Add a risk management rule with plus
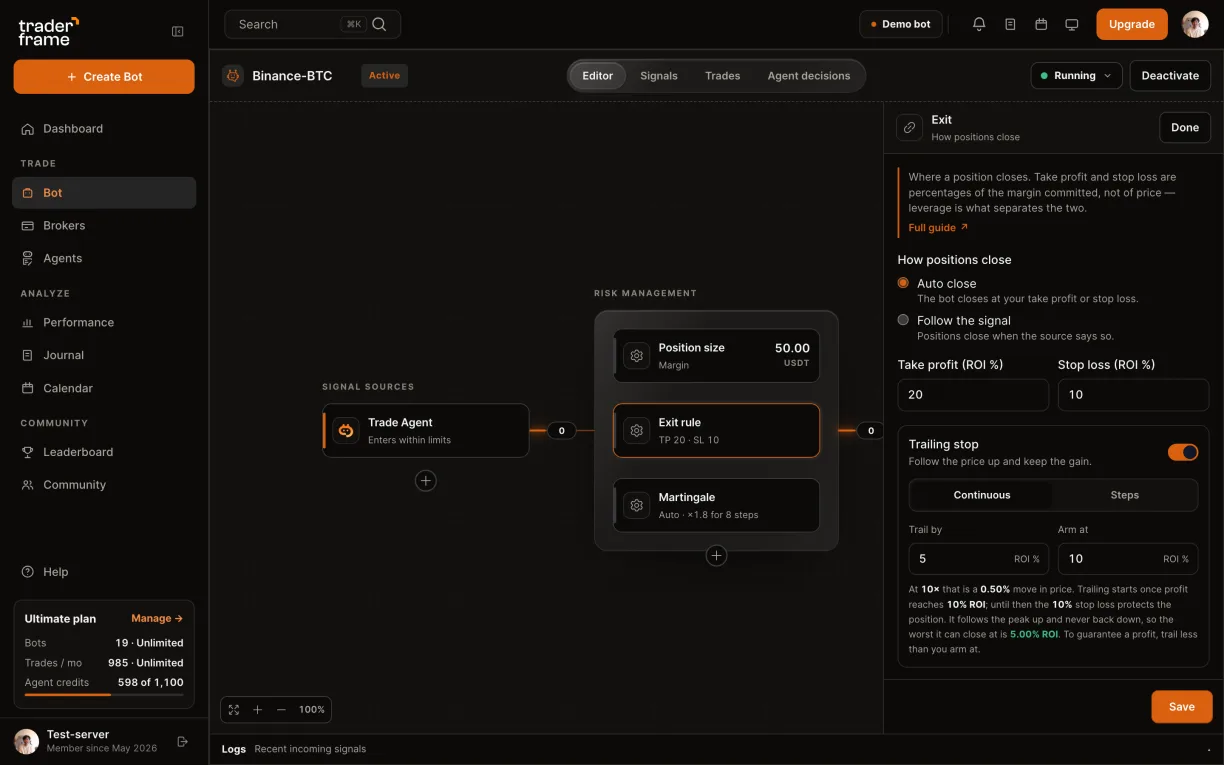The image size is (1224, 765). tap(716, 556)
